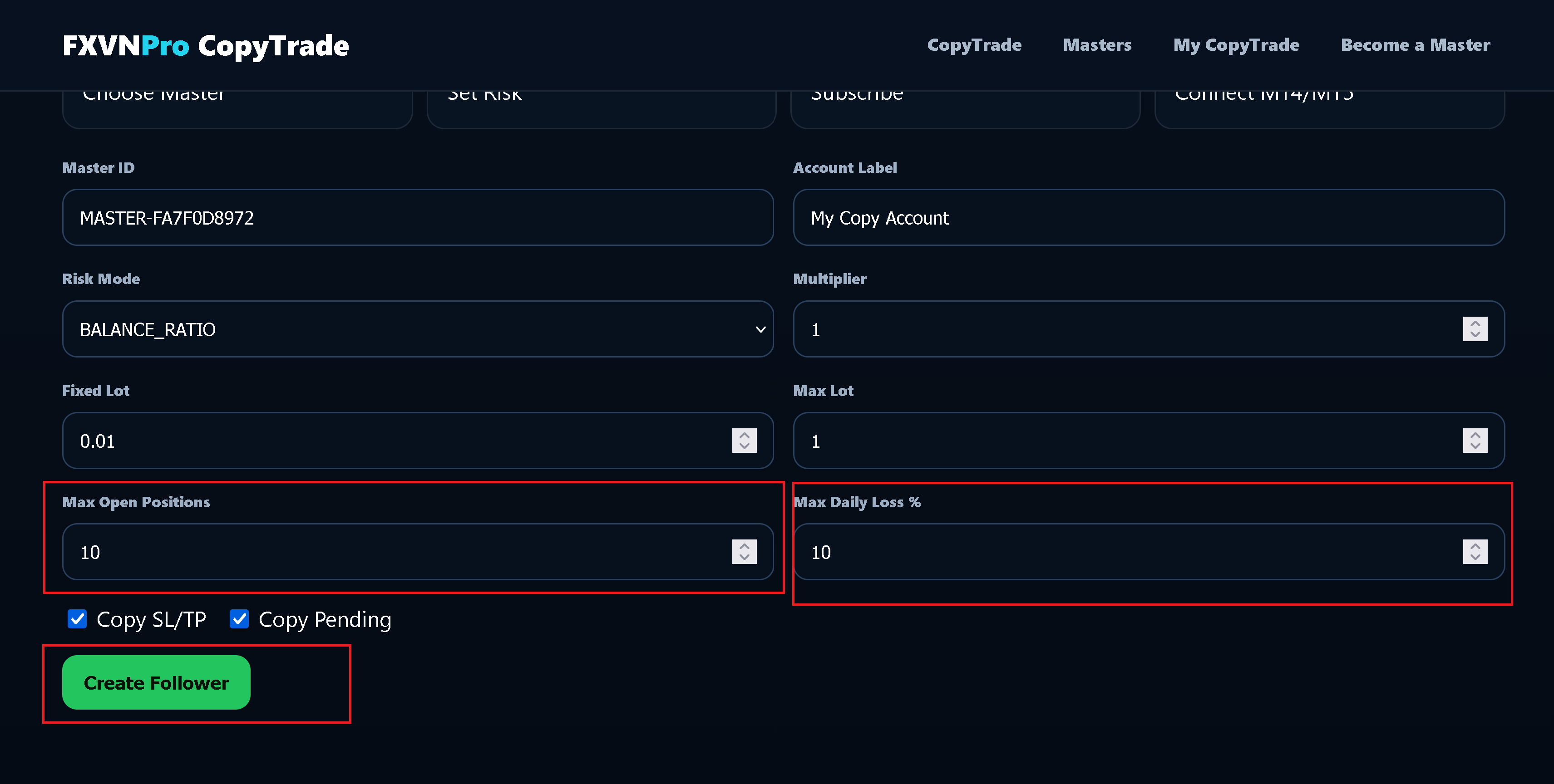The height and width of the screenshot is (784, 1554).
Task: Decrease the Multiplier with the down arrow
Action: 1475,335
